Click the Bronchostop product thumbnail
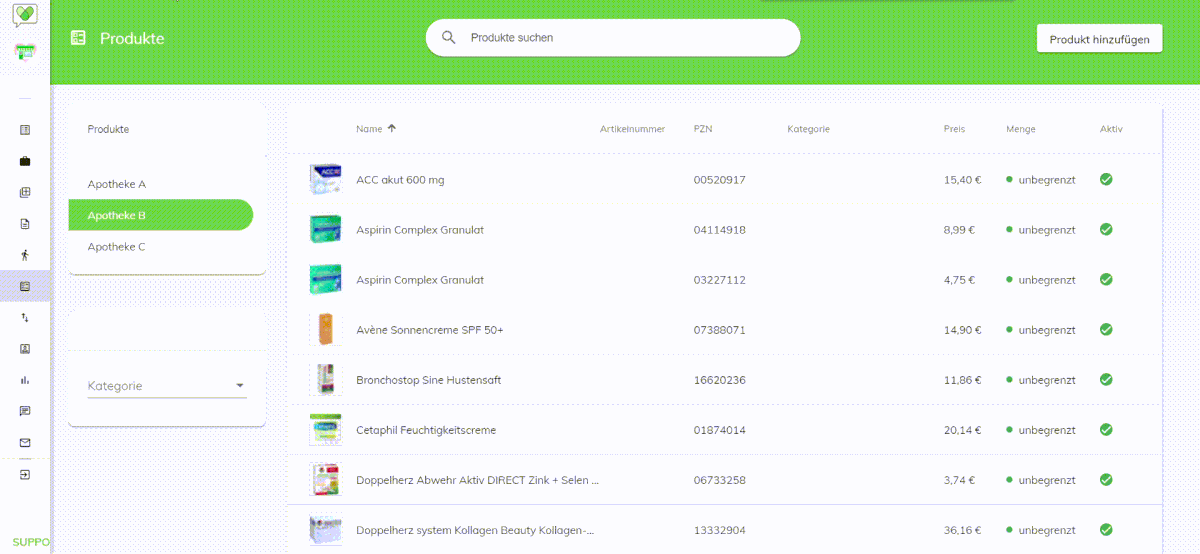This screenshot has height=554, width=1200. point(326,379)
